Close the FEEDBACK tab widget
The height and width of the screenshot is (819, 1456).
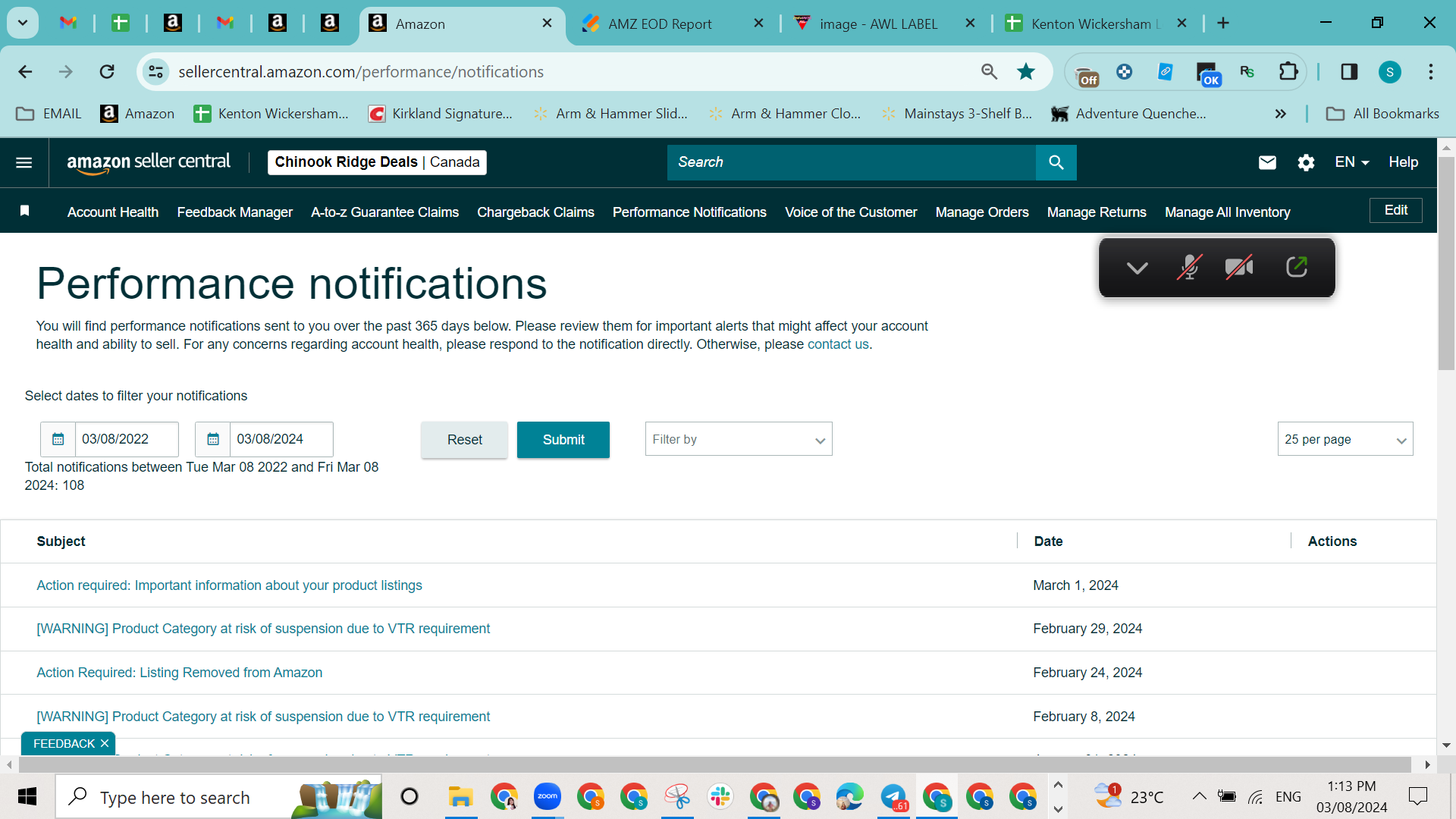[x=105, y=743]
